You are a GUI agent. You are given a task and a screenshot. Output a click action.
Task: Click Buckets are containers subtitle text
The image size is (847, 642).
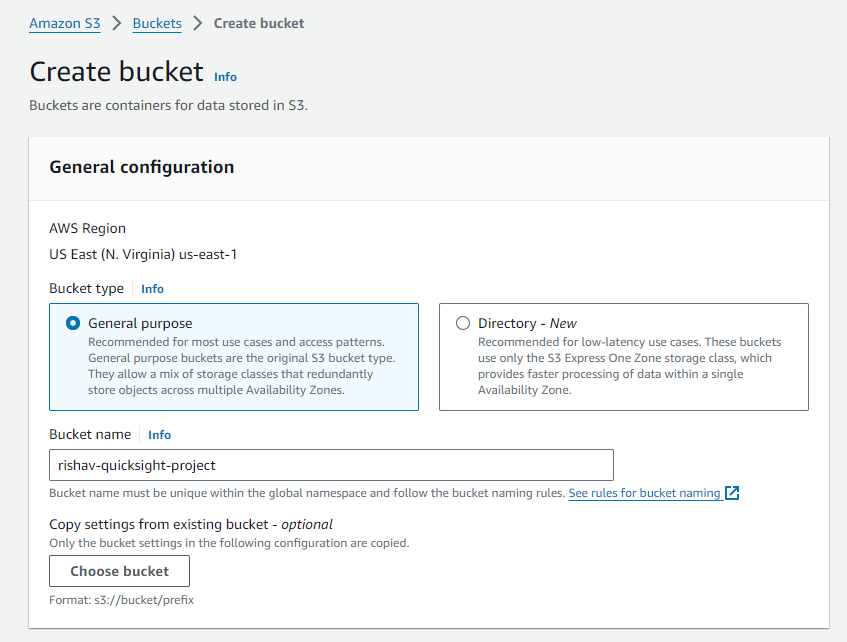pyautogui.click(x=169, y=105)
